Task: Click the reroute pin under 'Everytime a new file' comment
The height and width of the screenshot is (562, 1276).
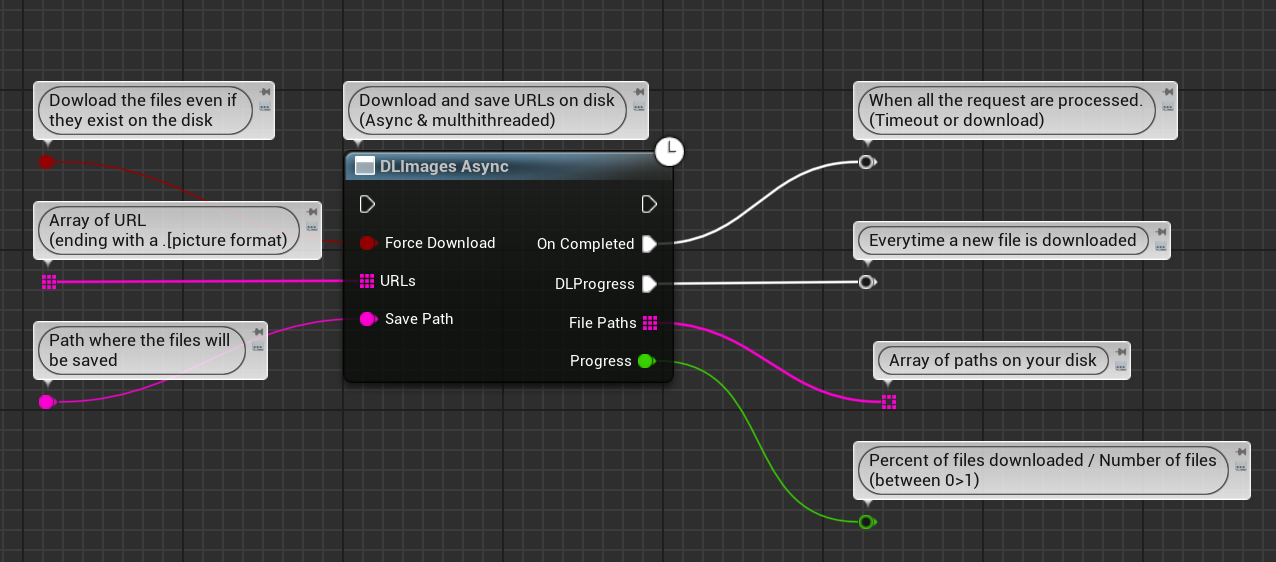Action: [x=867, y=282]
